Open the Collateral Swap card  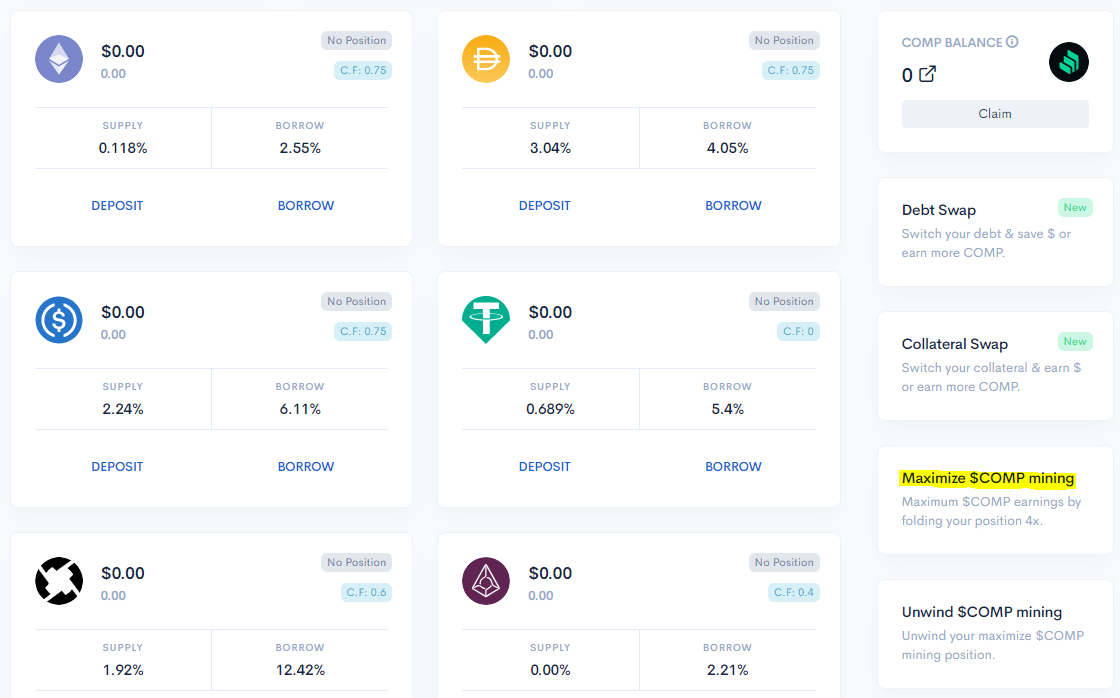pos(995,366)
